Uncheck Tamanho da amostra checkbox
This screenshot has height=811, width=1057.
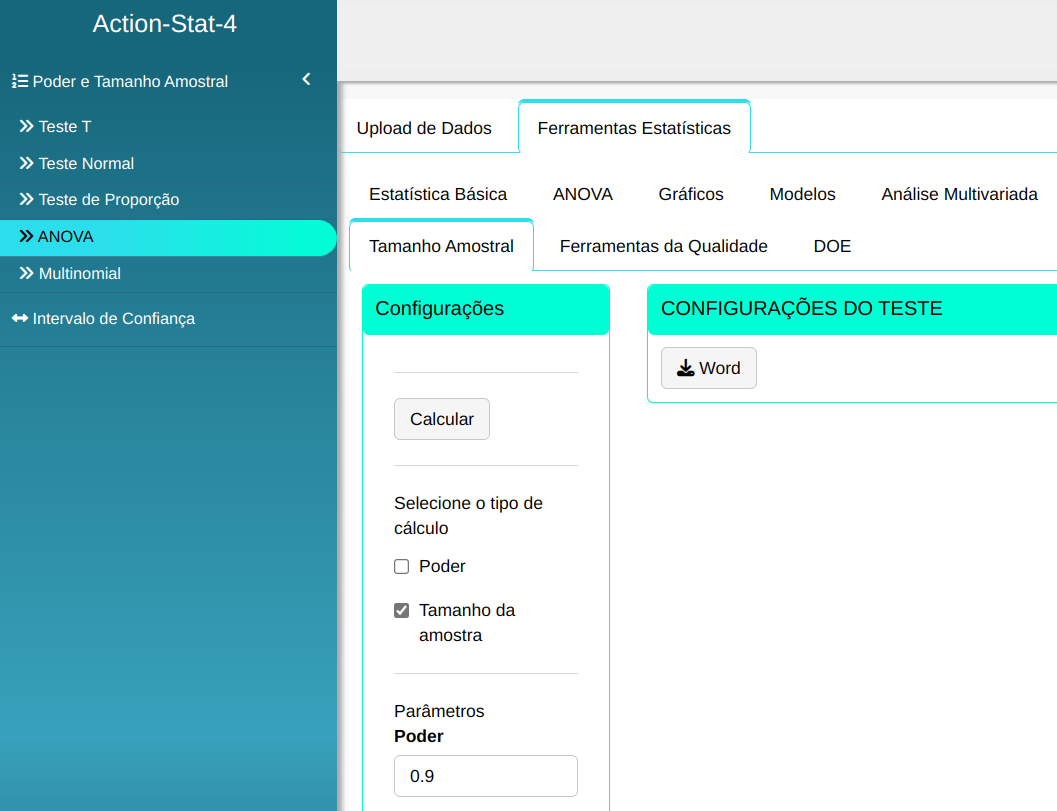coord(402,610)
